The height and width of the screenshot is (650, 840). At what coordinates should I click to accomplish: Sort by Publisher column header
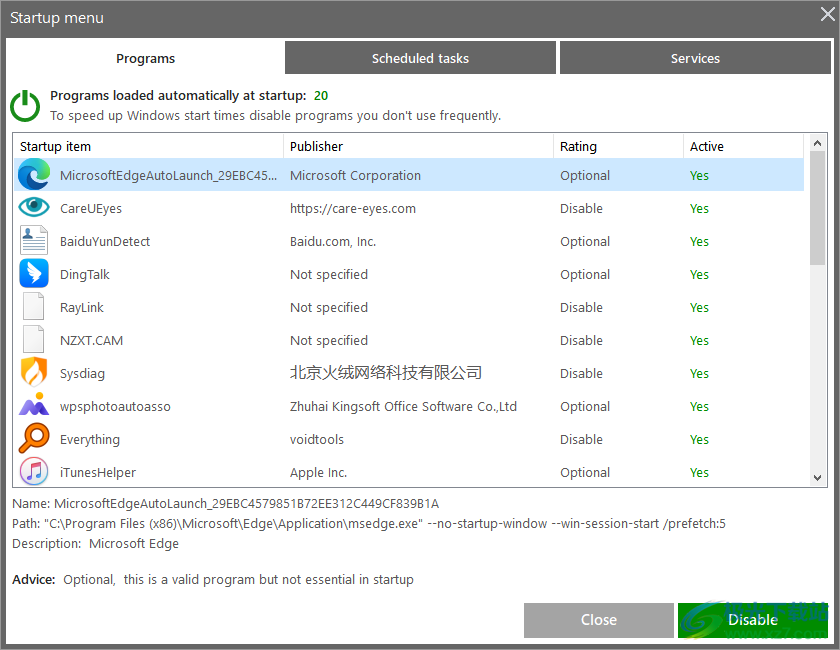click(418, 146)
